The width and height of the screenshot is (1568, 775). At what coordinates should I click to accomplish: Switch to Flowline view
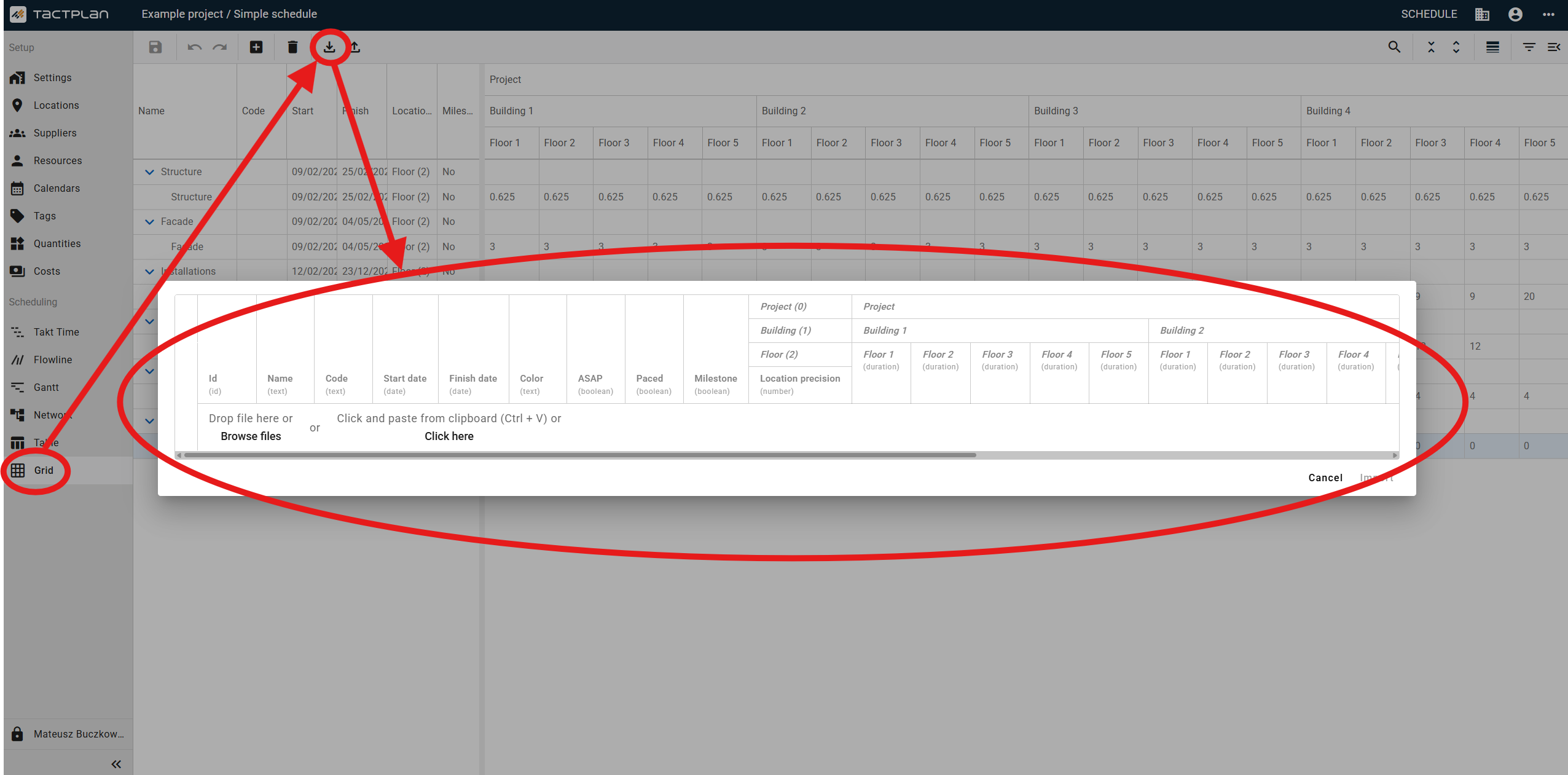(68, 360)
